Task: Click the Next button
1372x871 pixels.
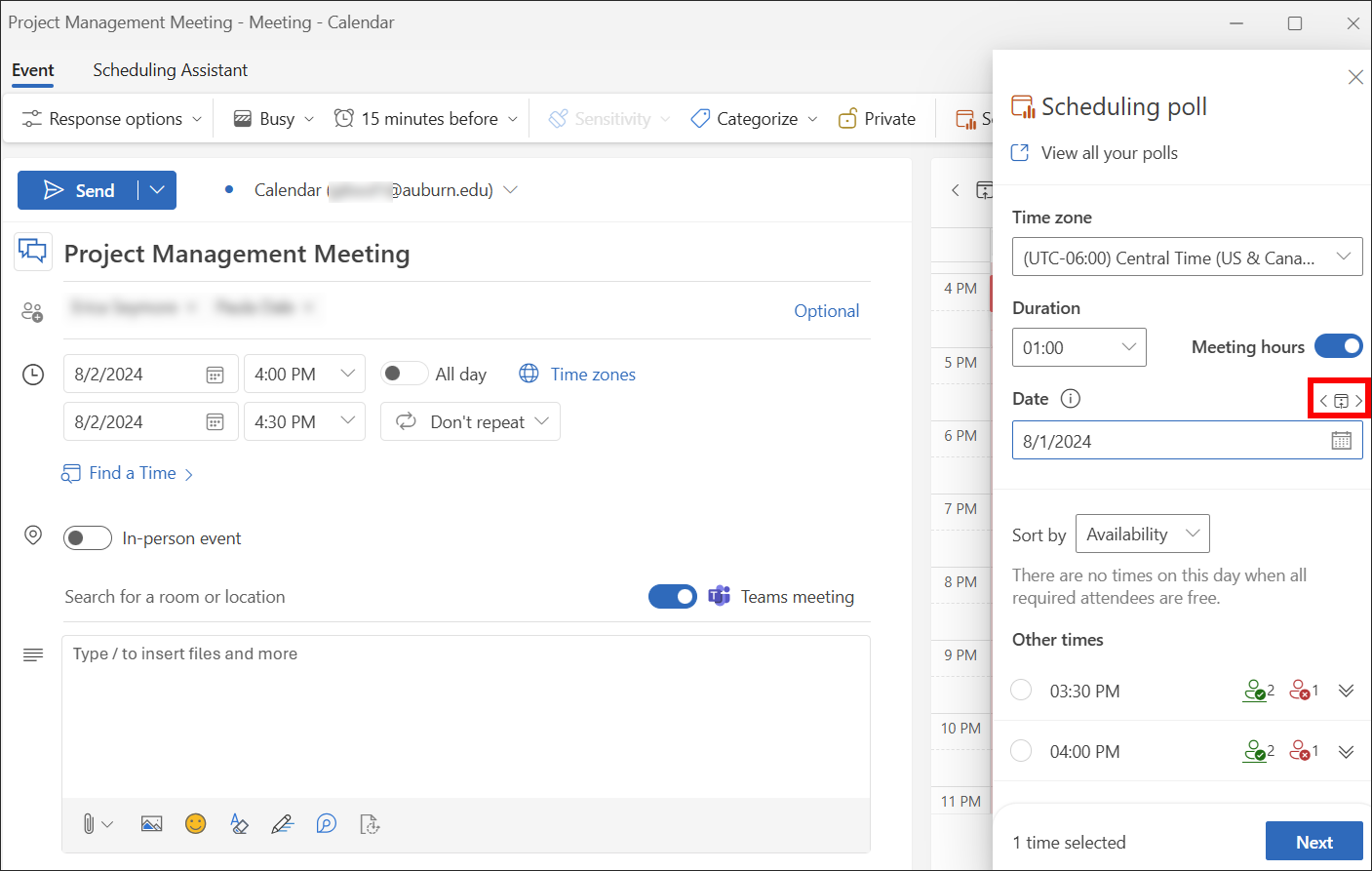Action: 1313,842
